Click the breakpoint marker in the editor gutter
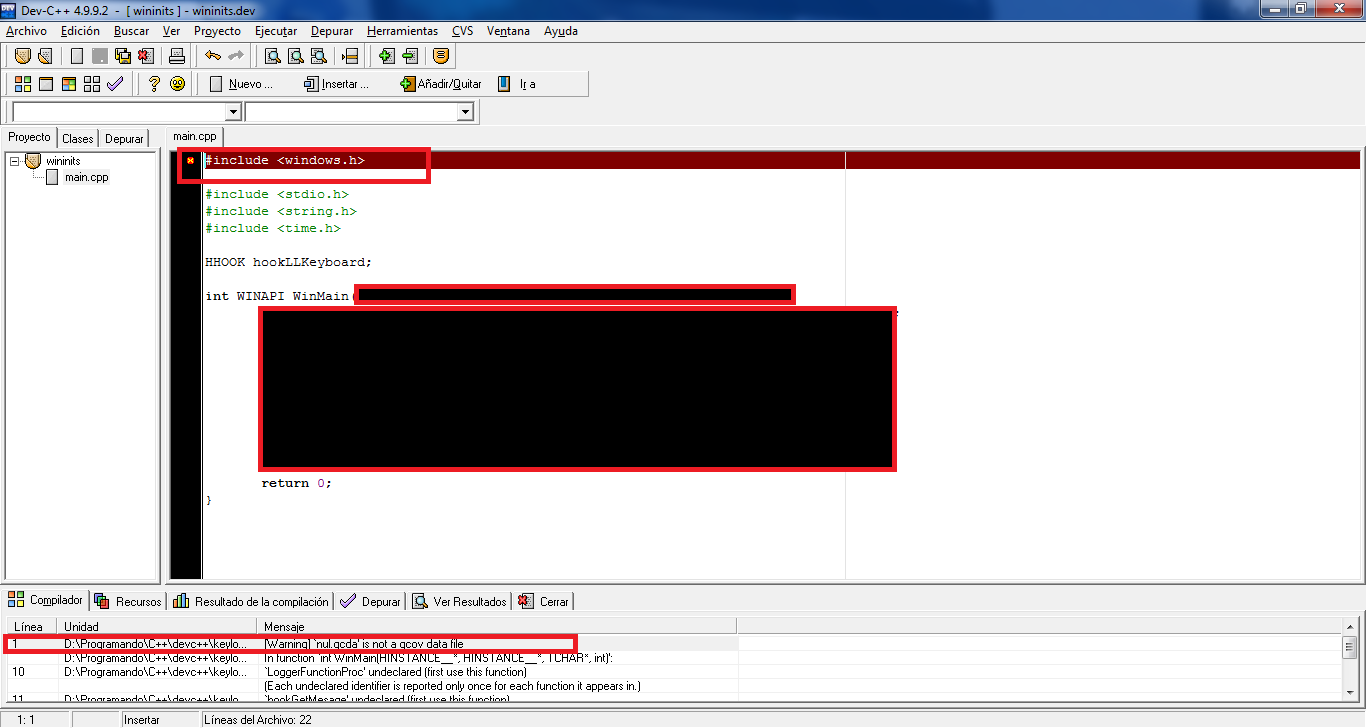The image size is (1366, 728). pyautogui.click(x=190, y=160)
